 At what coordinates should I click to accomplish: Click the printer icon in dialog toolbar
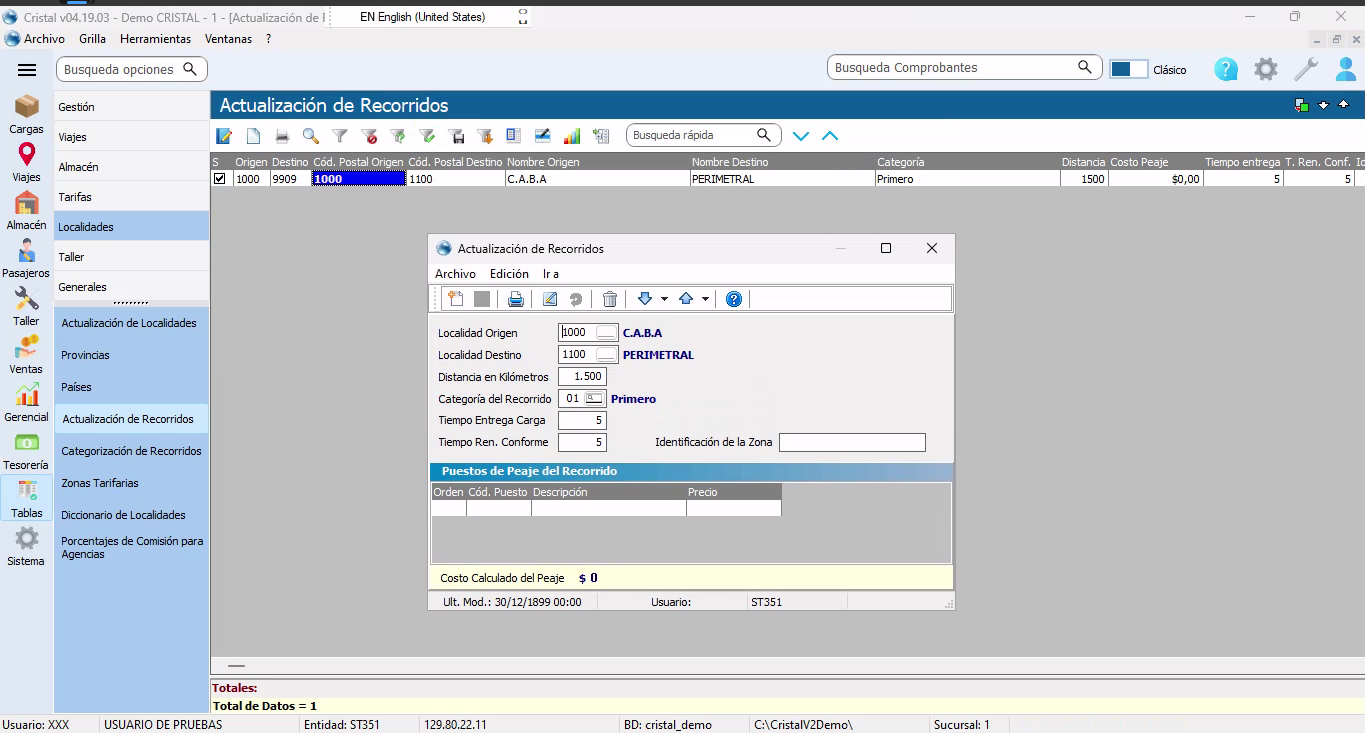[x=516, y=299]
